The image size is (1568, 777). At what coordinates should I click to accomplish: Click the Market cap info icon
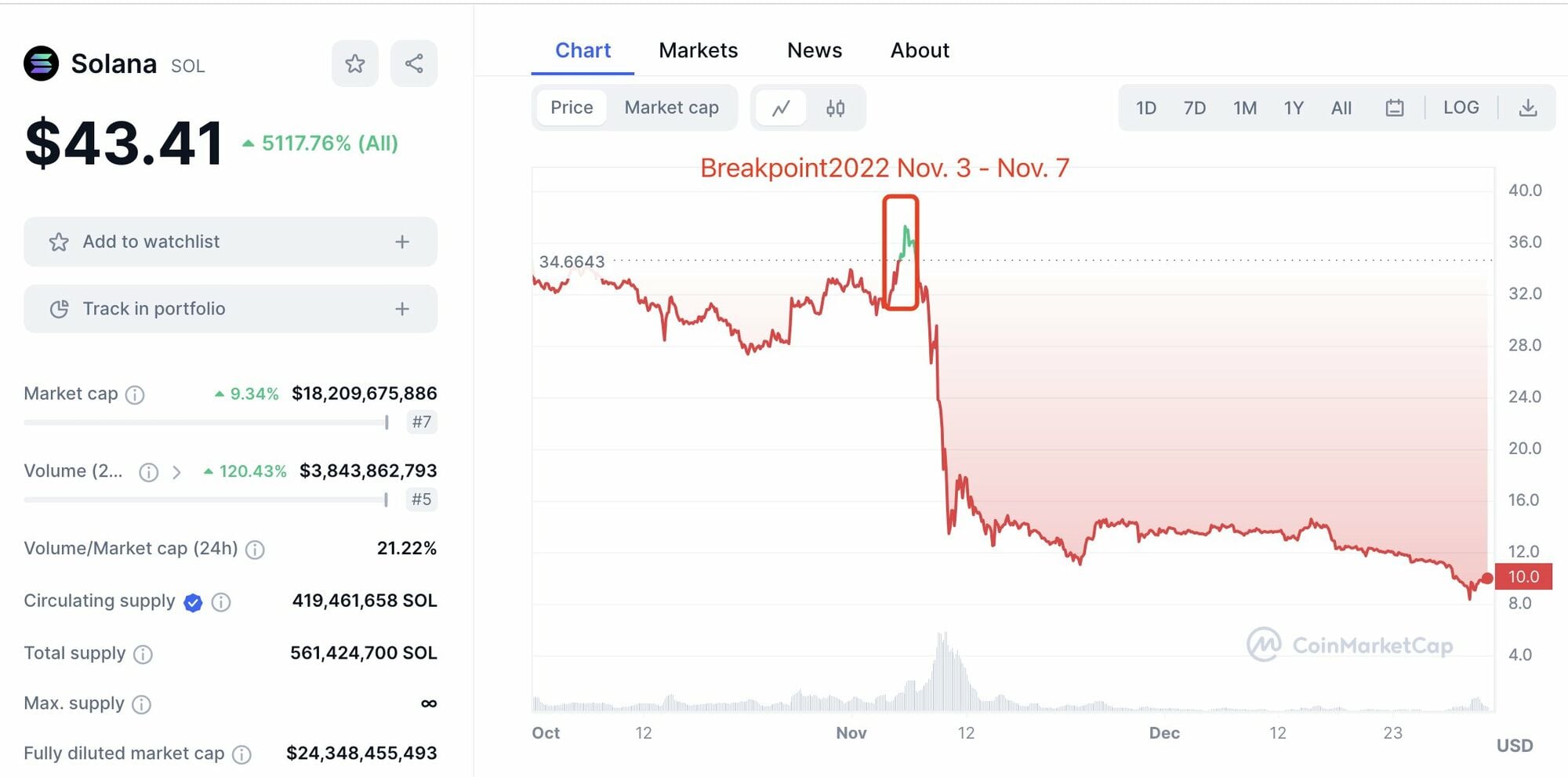[x=135, y=394]
